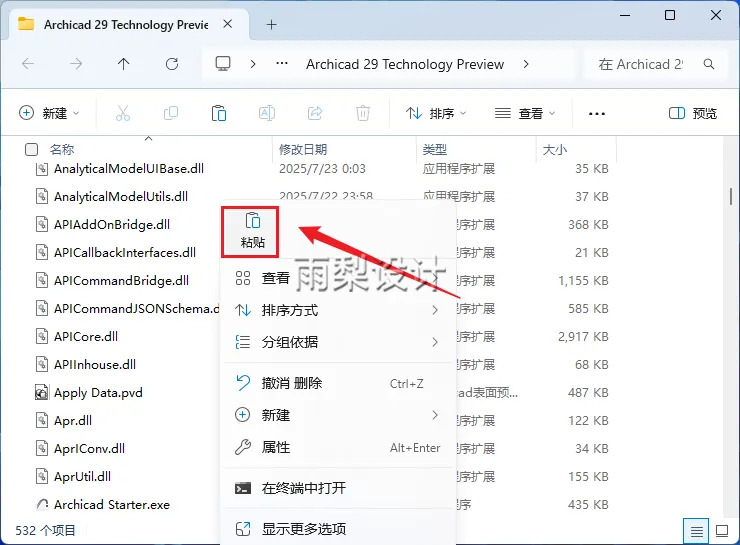The width and height of the screenshot is (740, 545).
Task: Close the Archicad 29 Technology Preview tab
Action: tap(227, 24)
